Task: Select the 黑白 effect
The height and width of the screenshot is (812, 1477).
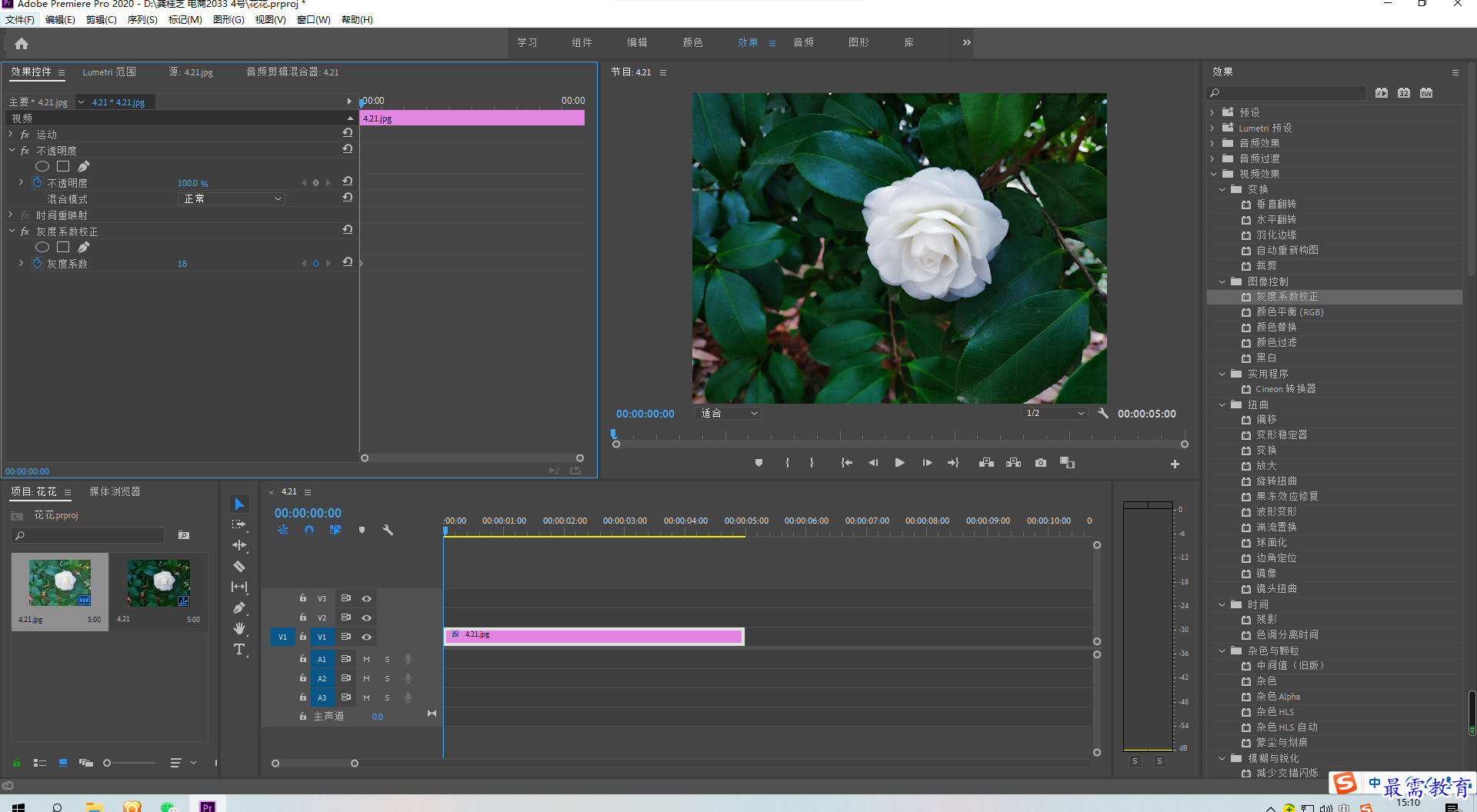Action: tap(1266, 358)
